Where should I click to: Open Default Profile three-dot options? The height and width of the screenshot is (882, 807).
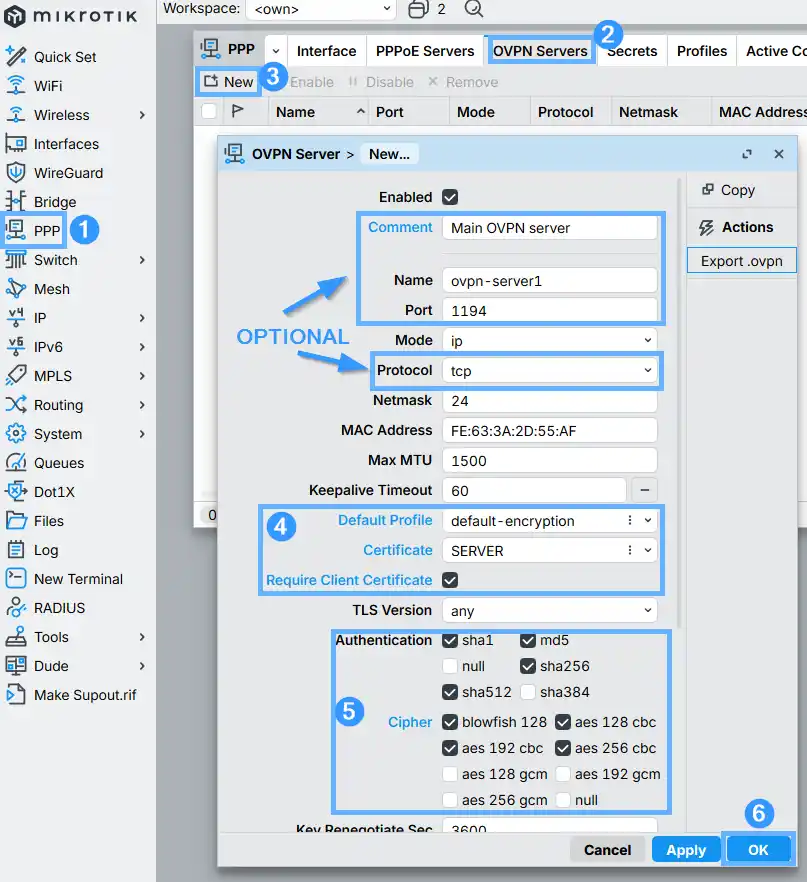coord(630,520)
